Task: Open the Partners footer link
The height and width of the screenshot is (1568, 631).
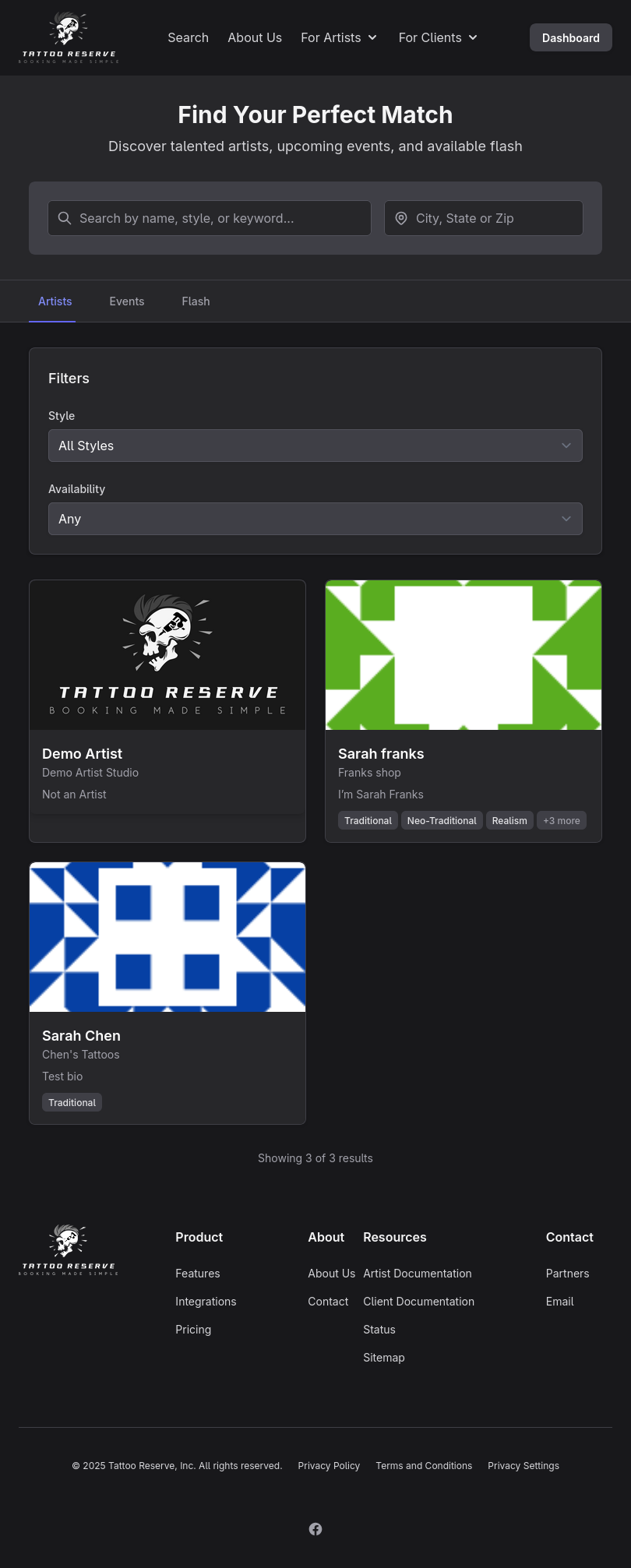Action: coord(567,1273)
